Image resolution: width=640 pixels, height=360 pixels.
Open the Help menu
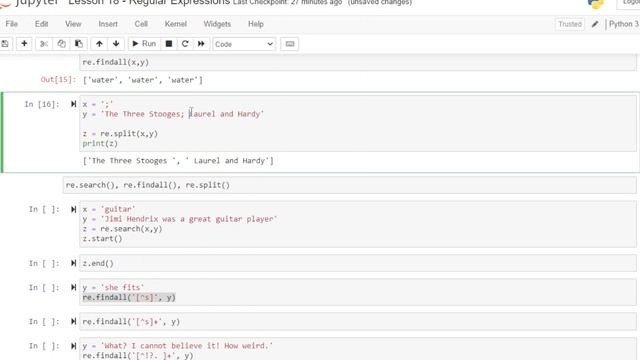(x=256, y=24)
